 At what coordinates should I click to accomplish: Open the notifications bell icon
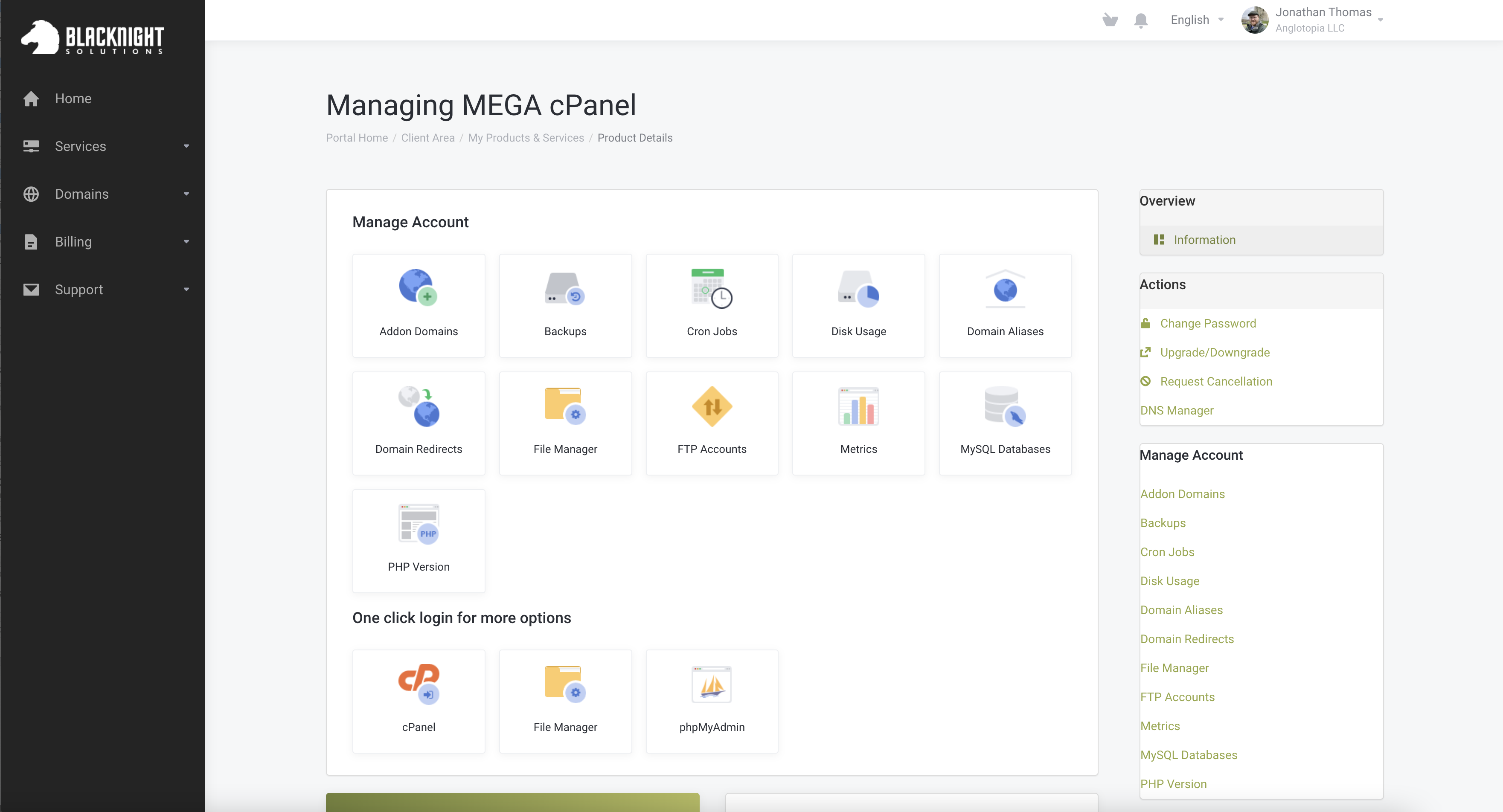(x=1141, y=20)
